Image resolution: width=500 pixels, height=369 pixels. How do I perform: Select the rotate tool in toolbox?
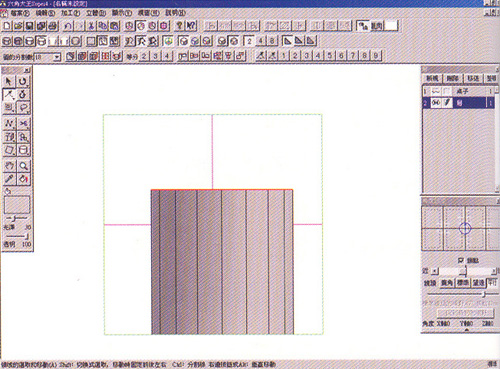coord(23,81)
